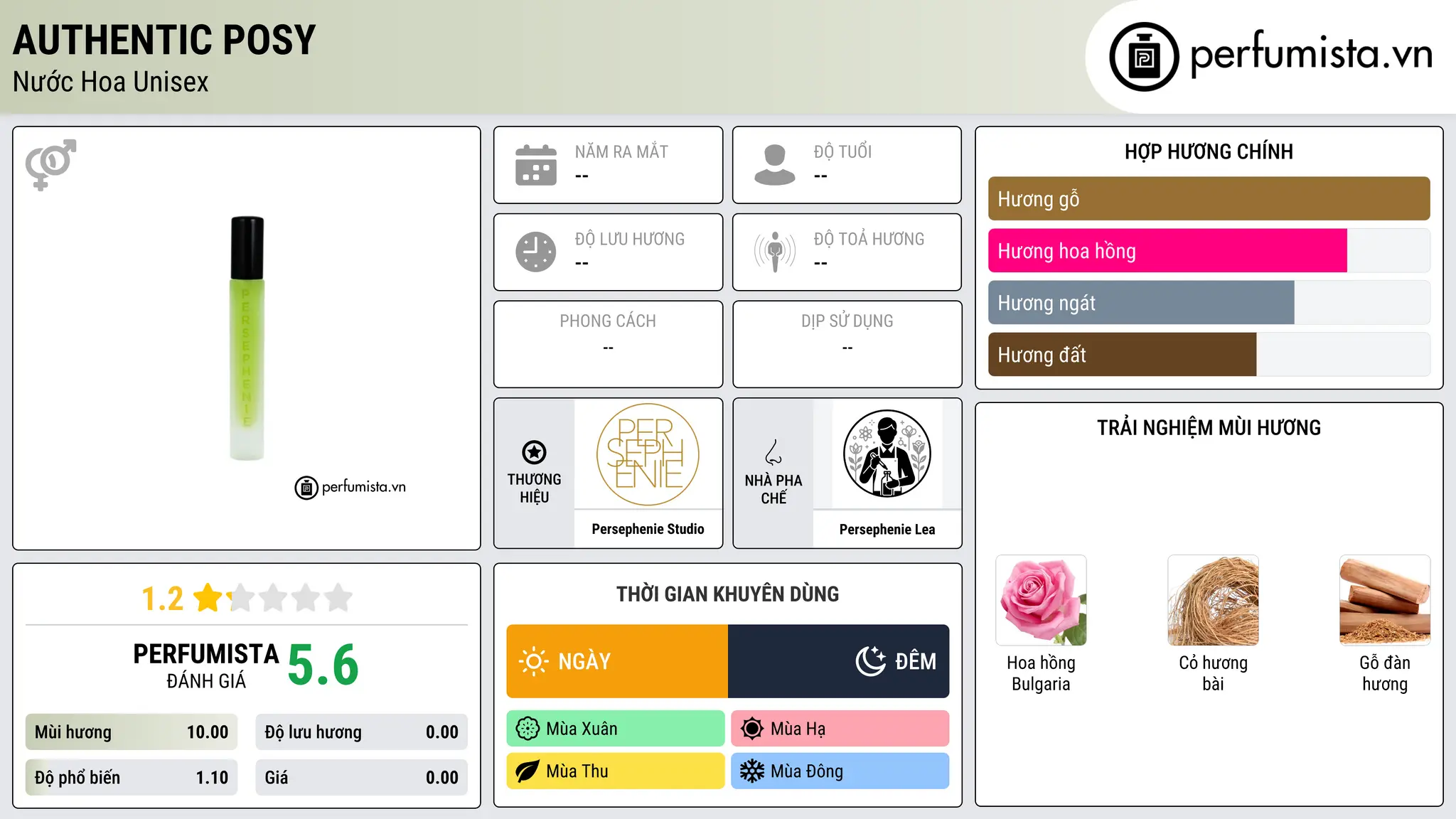Choose the Mùa Đông season tag
The height and width of the screenshot is (819, 1456).
[x=840, y=771]
